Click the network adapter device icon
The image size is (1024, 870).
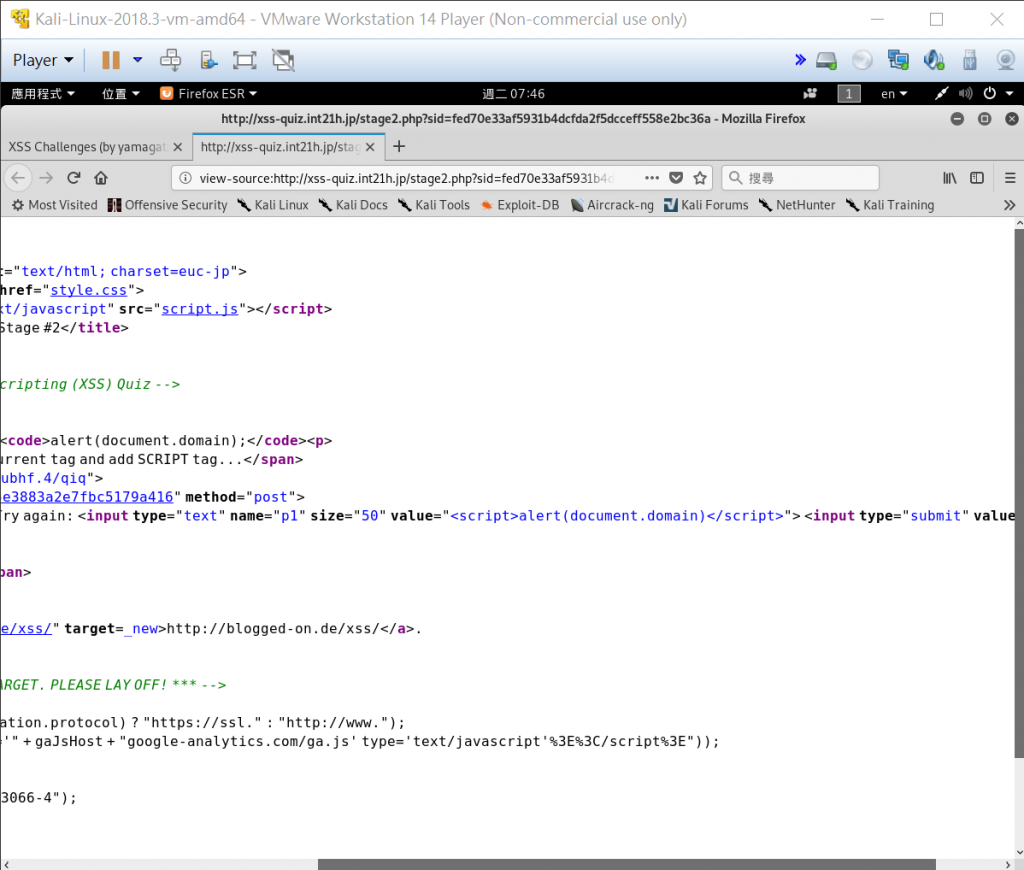tap(898, 60)
